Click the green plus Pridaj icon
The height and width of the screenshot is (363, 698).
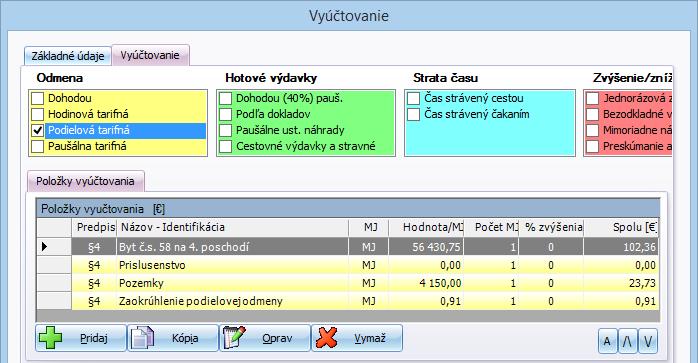tap(50, 338)
